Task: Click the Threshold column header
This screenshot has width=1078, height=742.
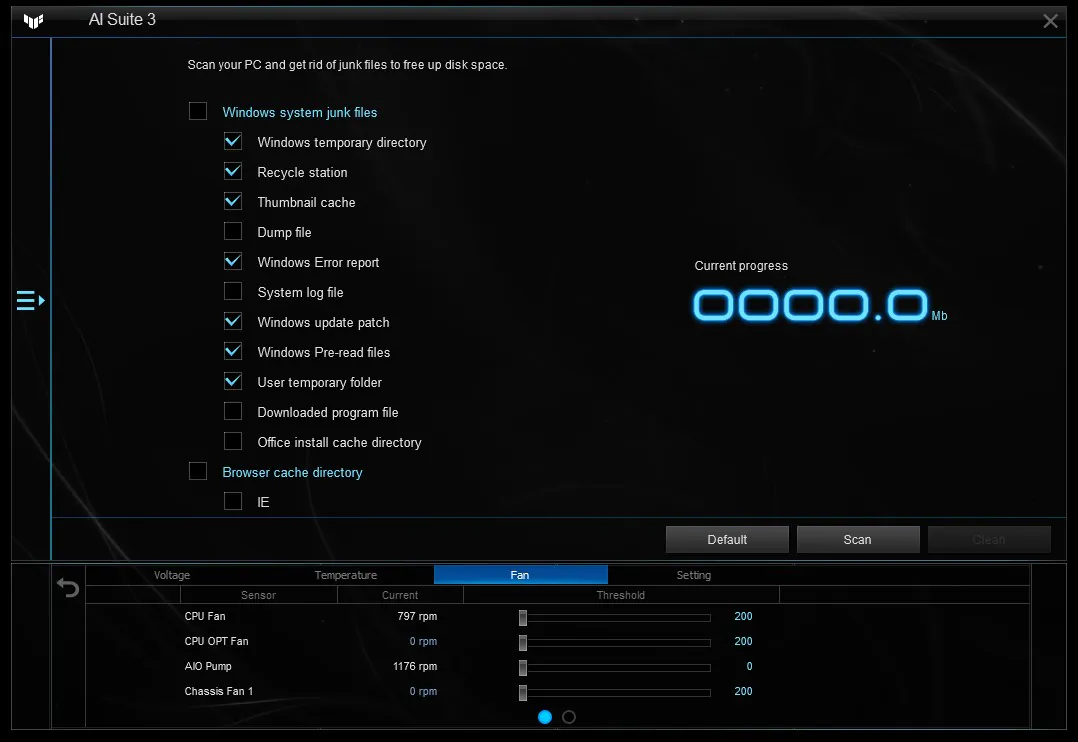Action: point(621,595)
